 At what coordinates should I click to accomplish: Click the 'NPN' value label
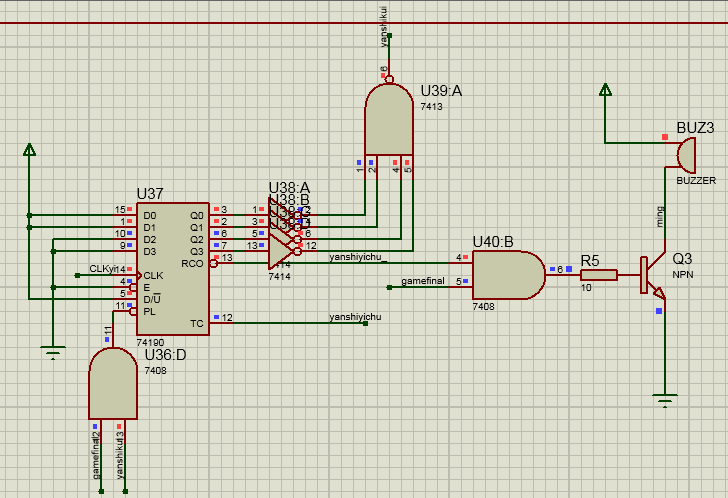click(683, 275)
